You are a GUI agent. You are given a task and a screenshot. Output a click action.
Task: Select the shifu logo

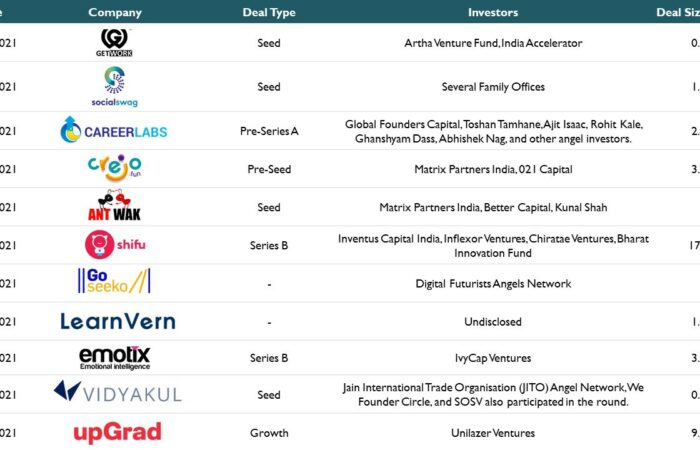click(x=115, y=245)
